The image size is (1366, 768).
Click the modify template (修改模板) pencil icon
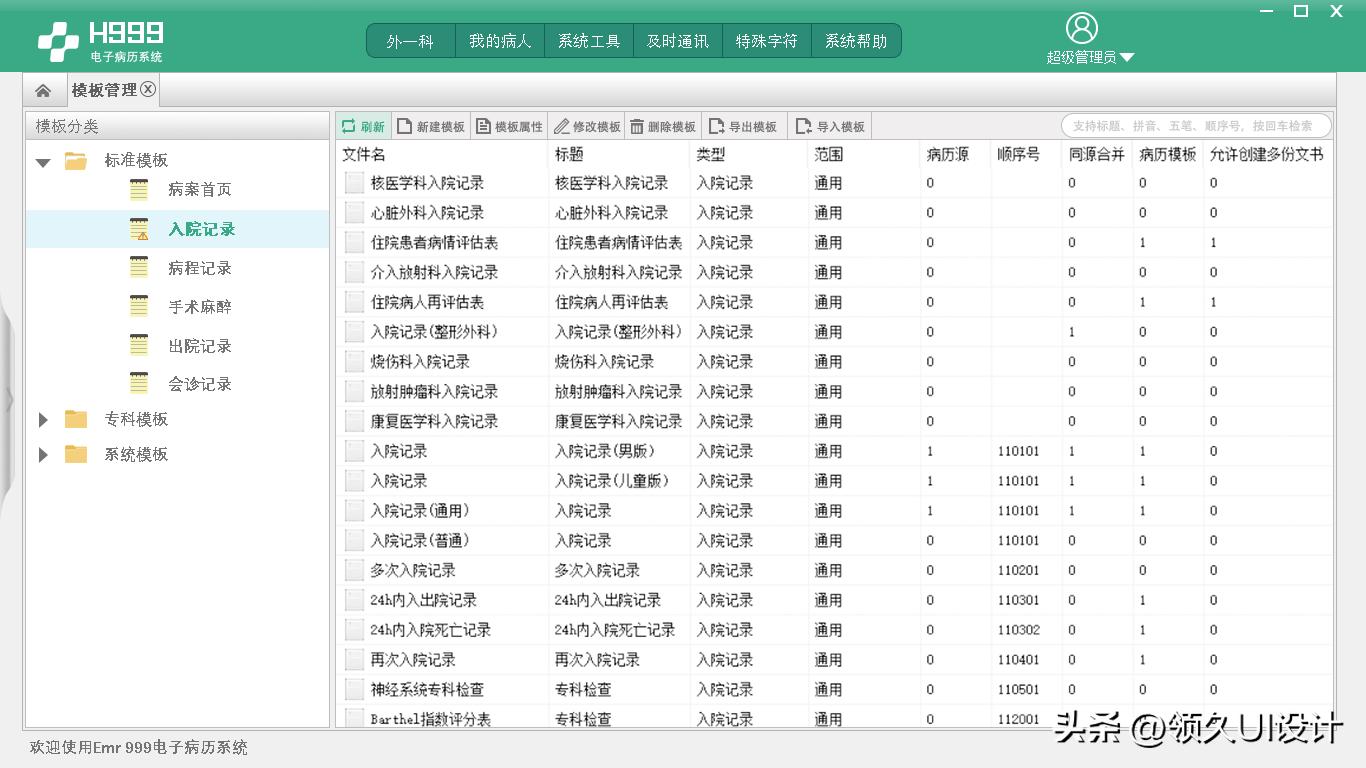(562, 127)
